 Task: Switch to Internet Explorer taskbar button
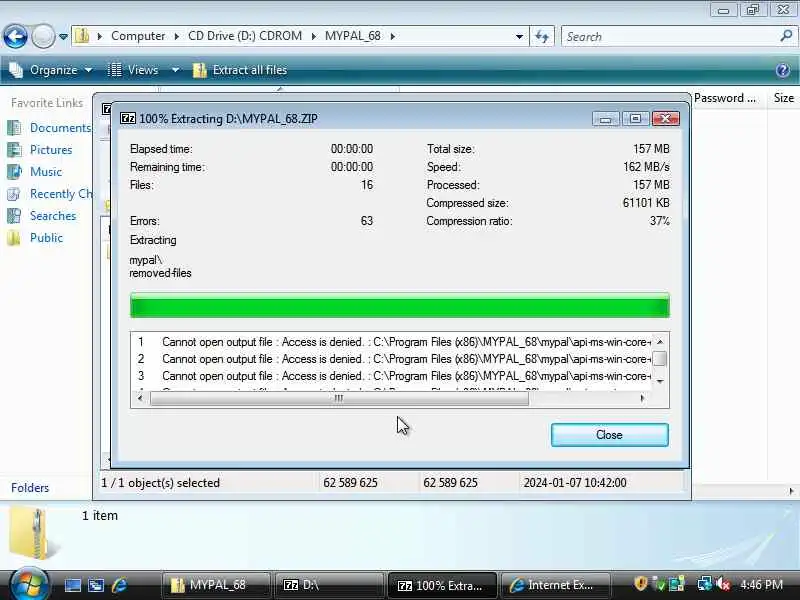pyautogui.click(x=555, y=585)
